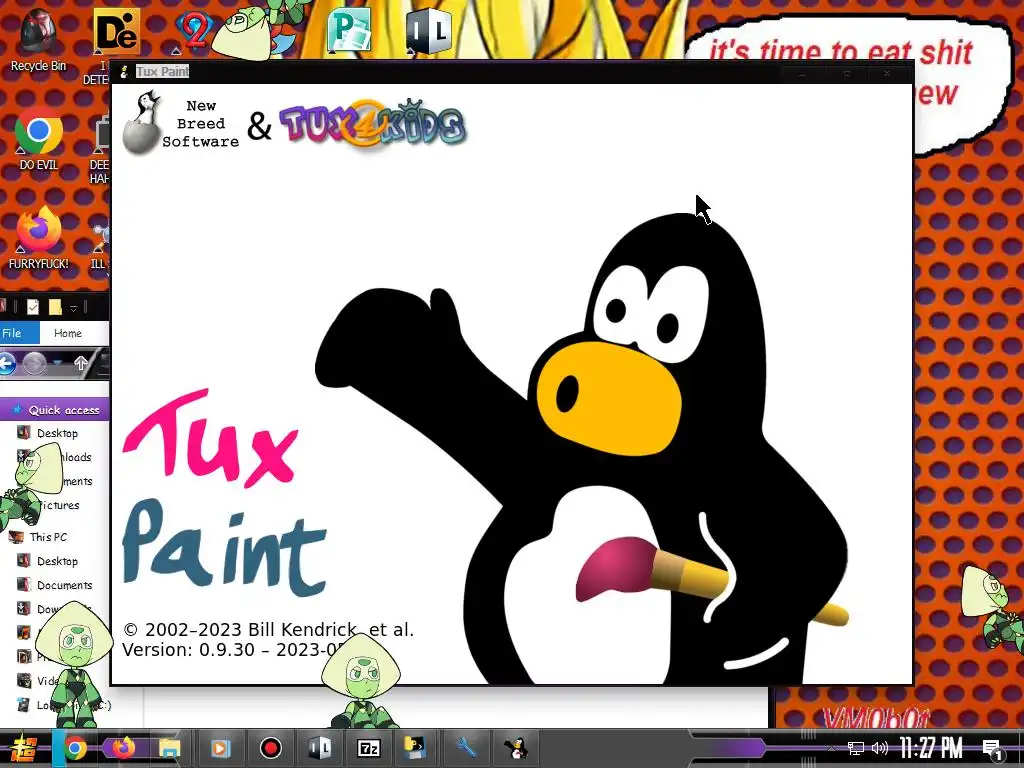
Task: Open the network icon in system tray
Action: pos(856,748)
